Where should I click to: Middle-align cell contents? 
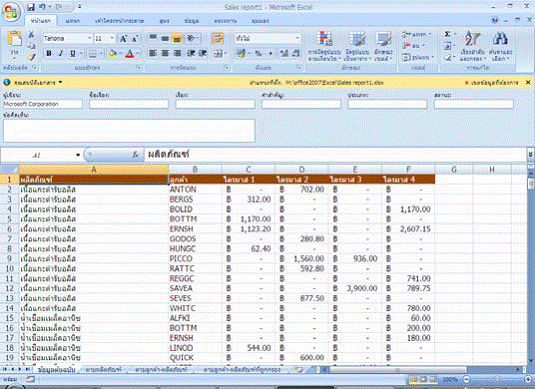pos(165,38)
